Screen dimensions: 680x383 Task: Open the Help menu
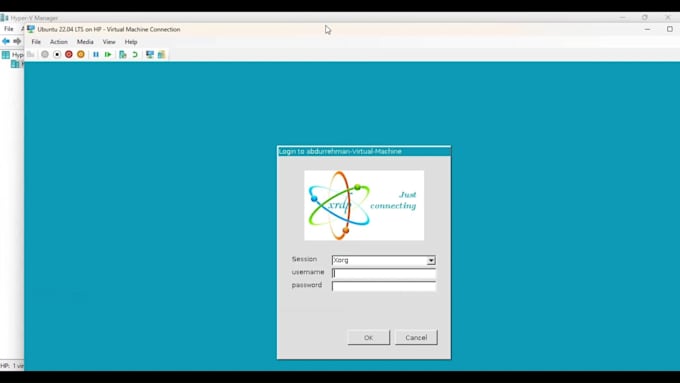point(131,42)
